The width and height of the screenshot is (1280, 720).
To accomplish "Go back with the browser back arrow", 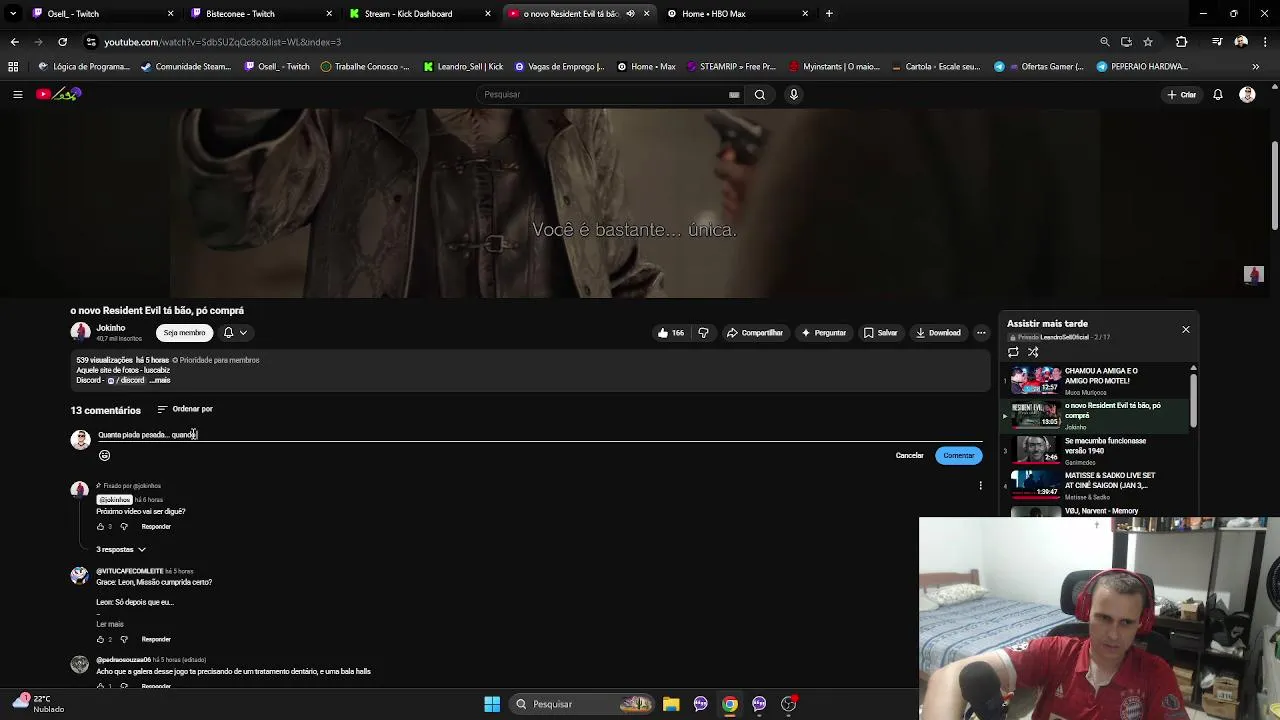I will click(14, 42).
